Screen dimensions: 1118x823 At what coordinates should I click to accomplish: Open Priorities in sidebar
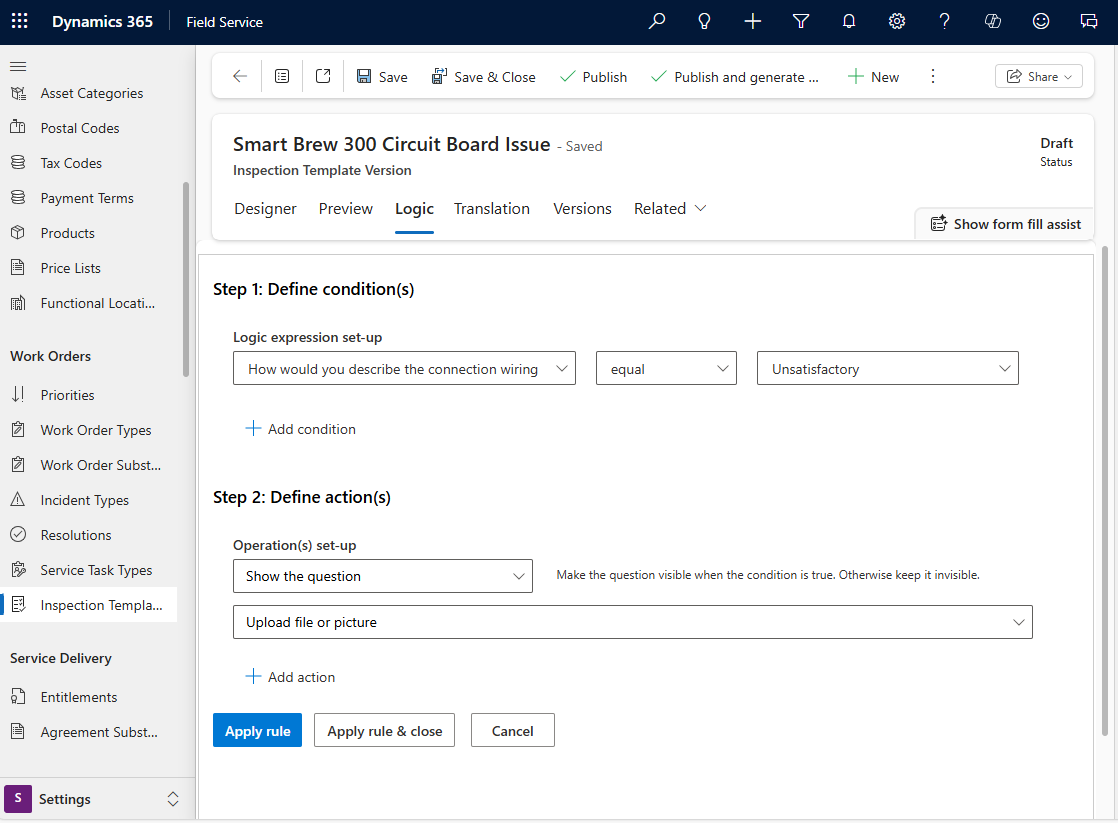(88, 395)
